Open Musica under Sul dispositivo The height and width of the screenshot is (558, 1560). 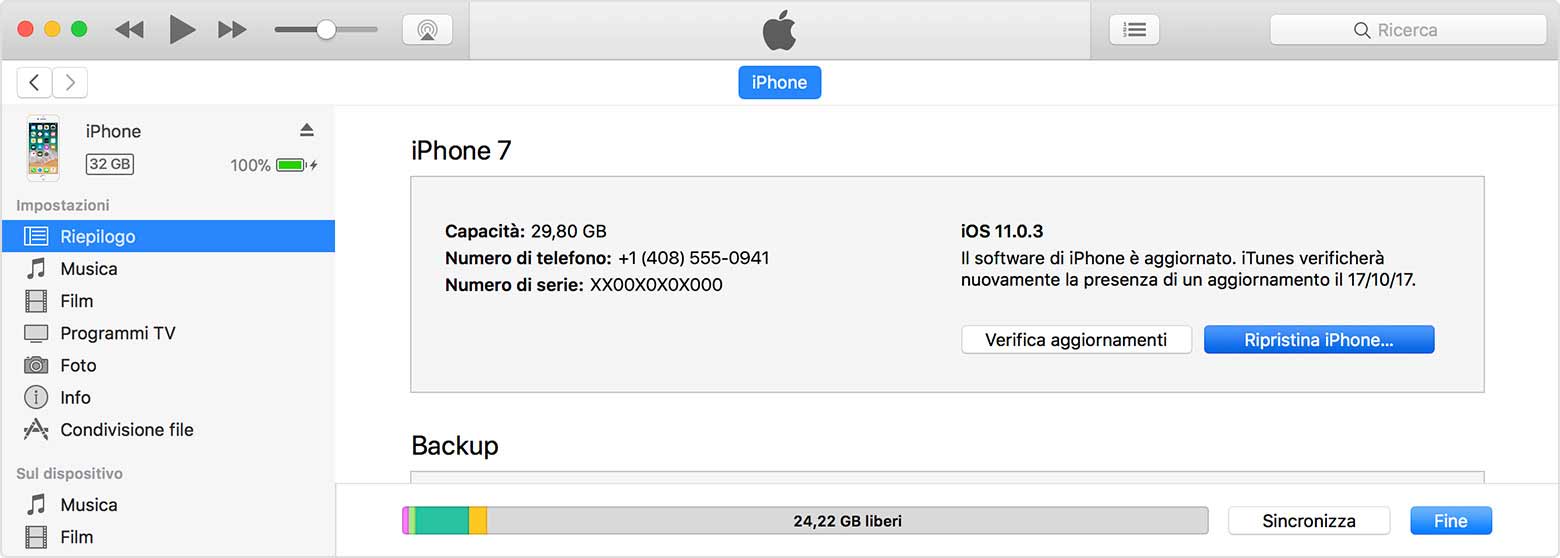coord(168,505)
